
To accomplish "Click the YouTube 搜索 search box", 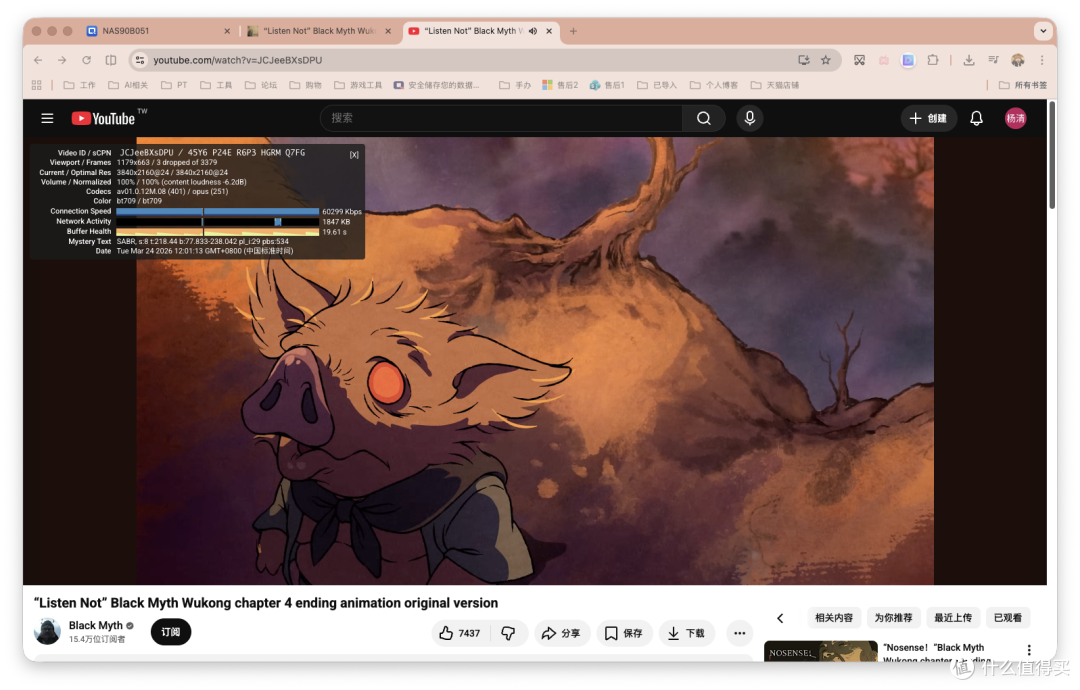I will (501, 118).
